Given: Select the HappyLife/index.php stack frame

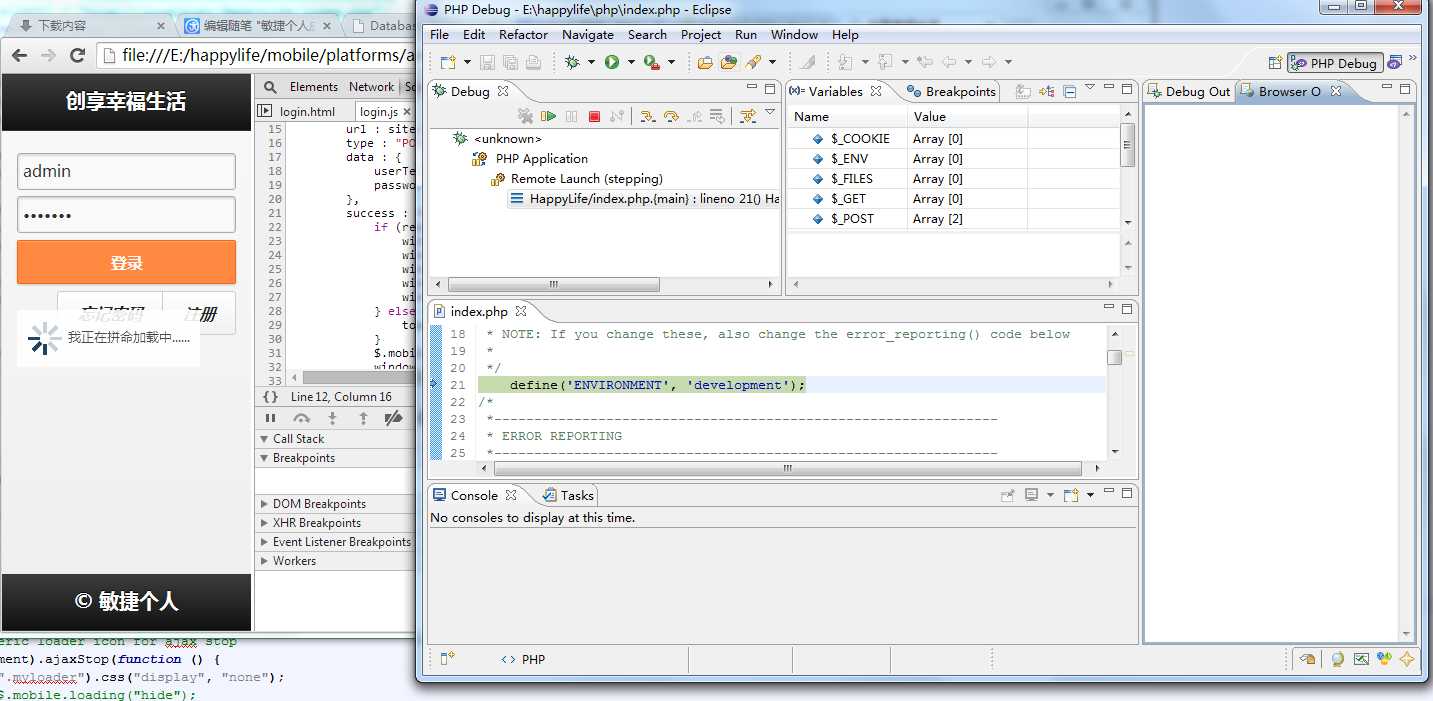Looking at the screenshot, I should click(644, 198).
